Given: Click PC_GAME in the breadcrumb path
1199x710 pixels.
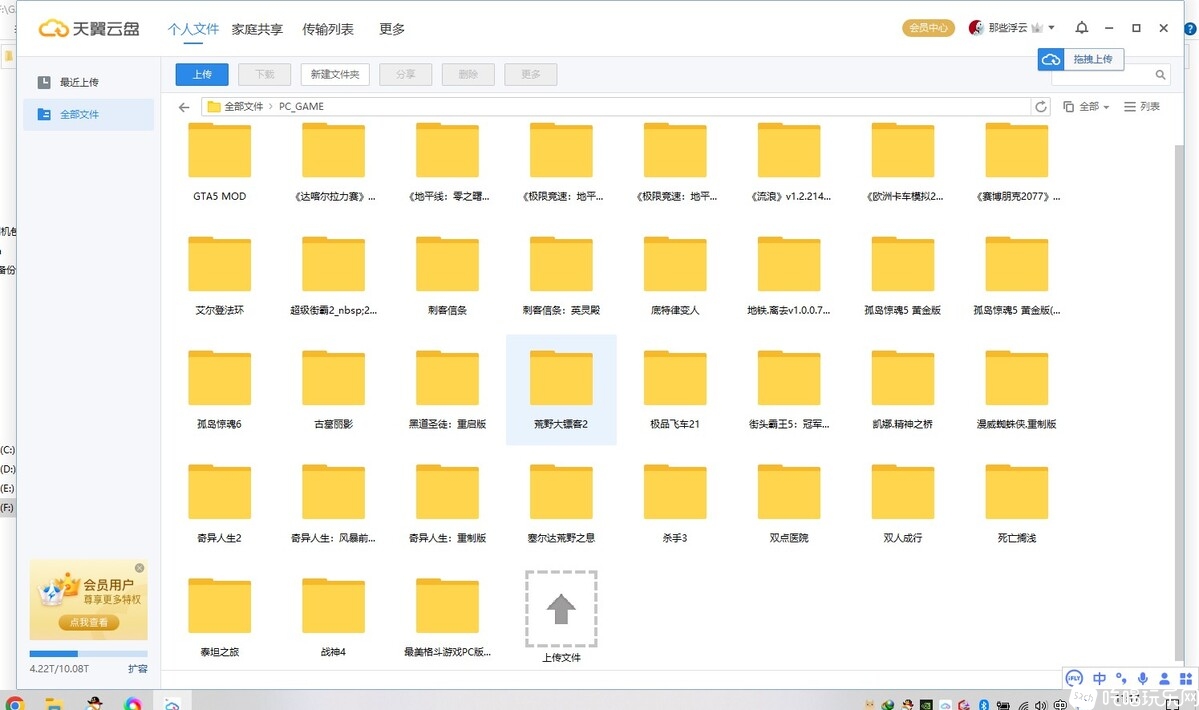Looking at the screenshot, I should pos(301,107).
